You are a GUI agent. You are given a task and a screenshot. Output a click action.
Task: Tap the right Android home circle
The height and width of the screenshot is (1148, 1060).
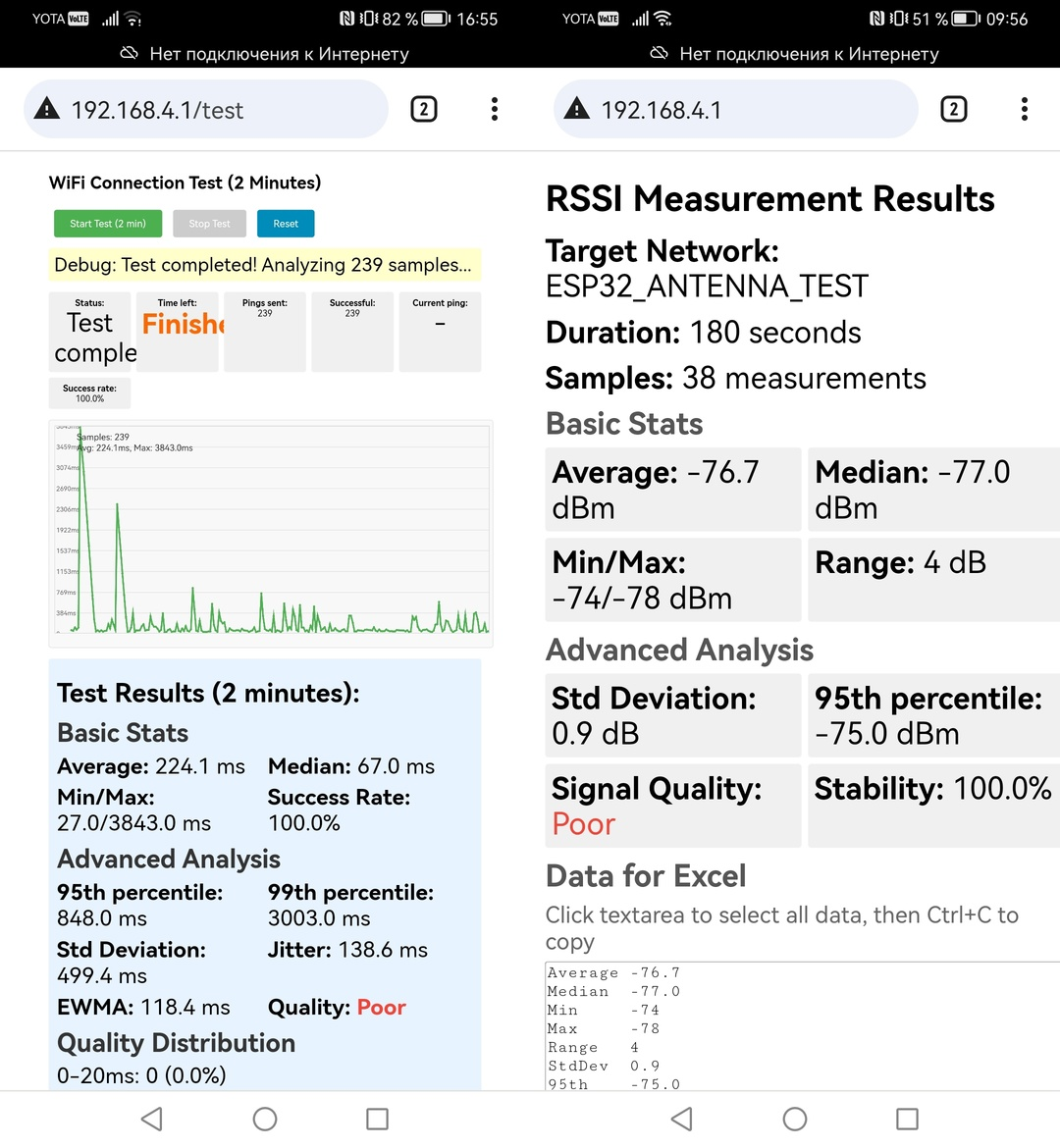click(x=795, y=1119)
